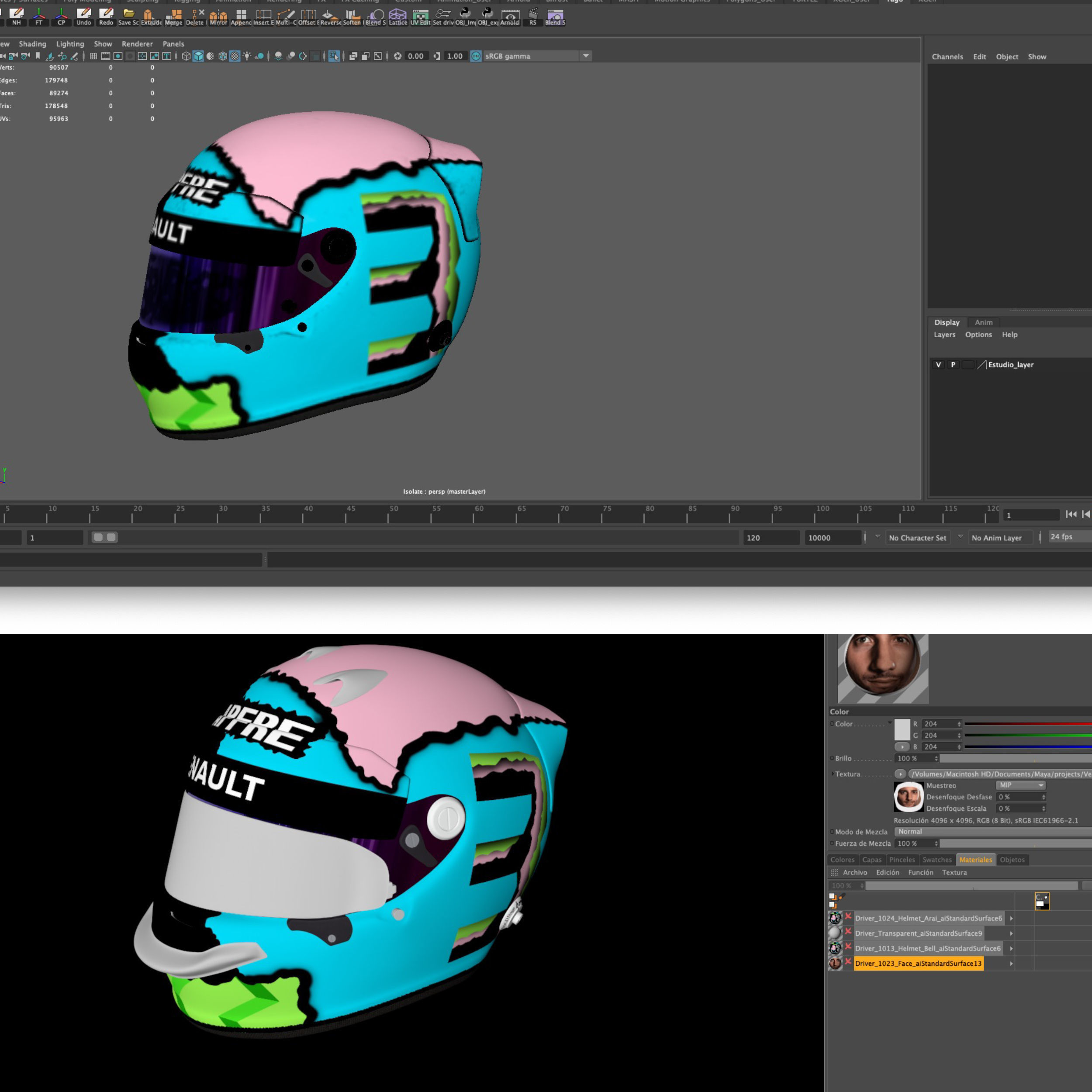Toggle the grid display in viewport toolbar

(x=93, y=56)
